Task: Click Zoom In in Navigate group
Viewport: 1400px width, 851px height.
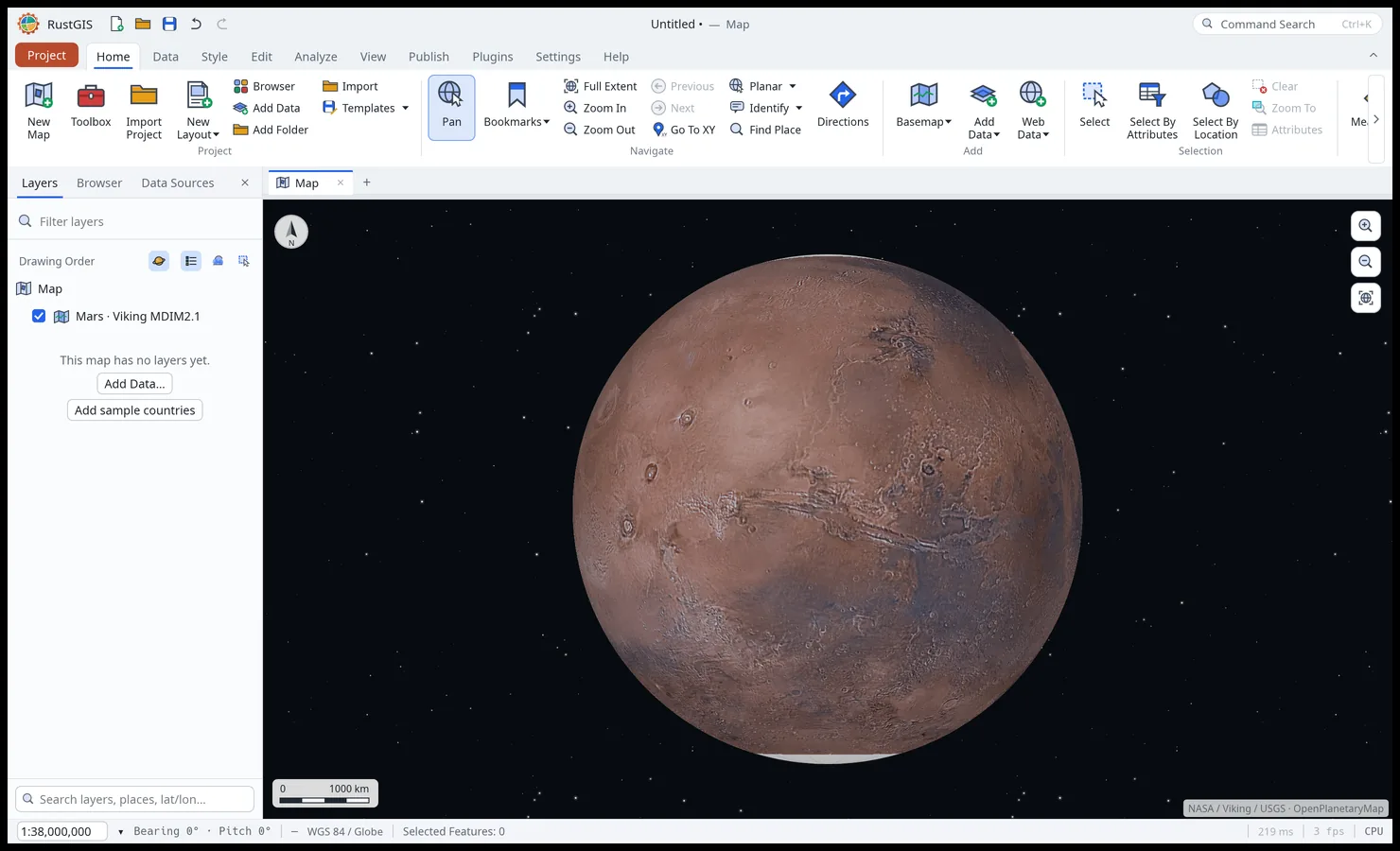Action: point(595,108)
